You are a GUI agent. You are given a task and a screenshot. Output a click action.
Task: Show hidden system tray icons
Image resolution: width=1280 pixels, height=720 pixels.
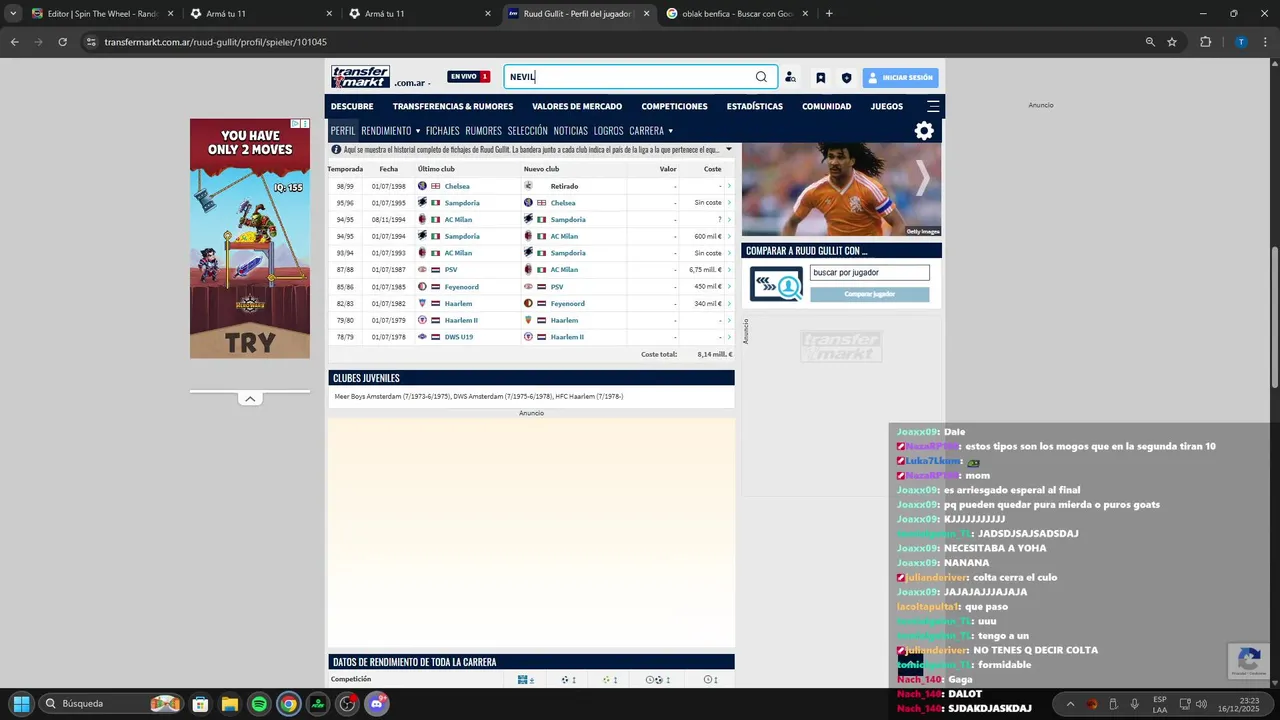click(x=1070, y=704)
